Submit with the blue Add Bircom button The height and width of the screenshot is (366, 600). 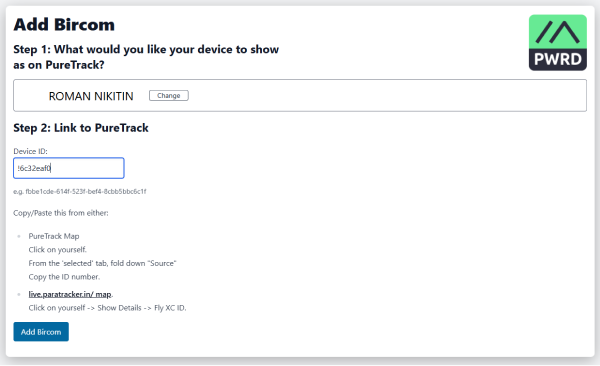(41, 332)
